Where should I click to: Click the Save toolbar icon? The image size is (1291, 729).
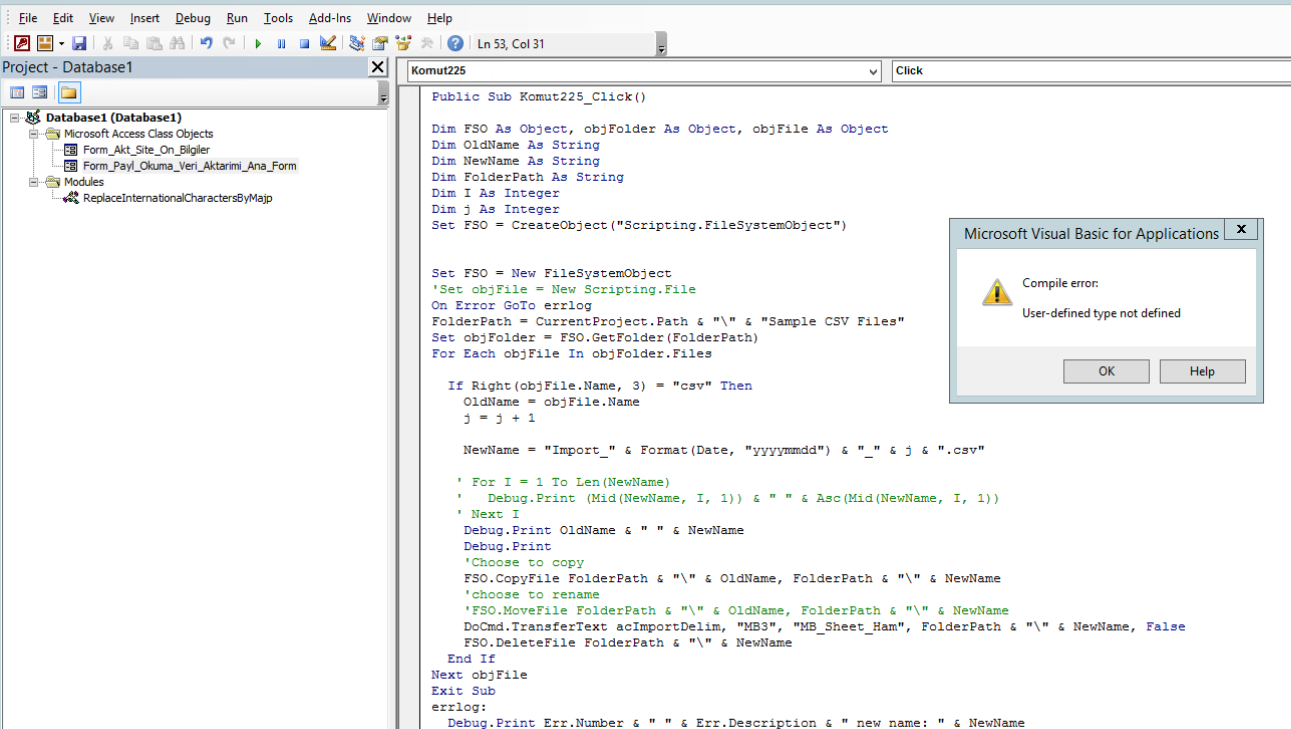click(x=79, y=43)
